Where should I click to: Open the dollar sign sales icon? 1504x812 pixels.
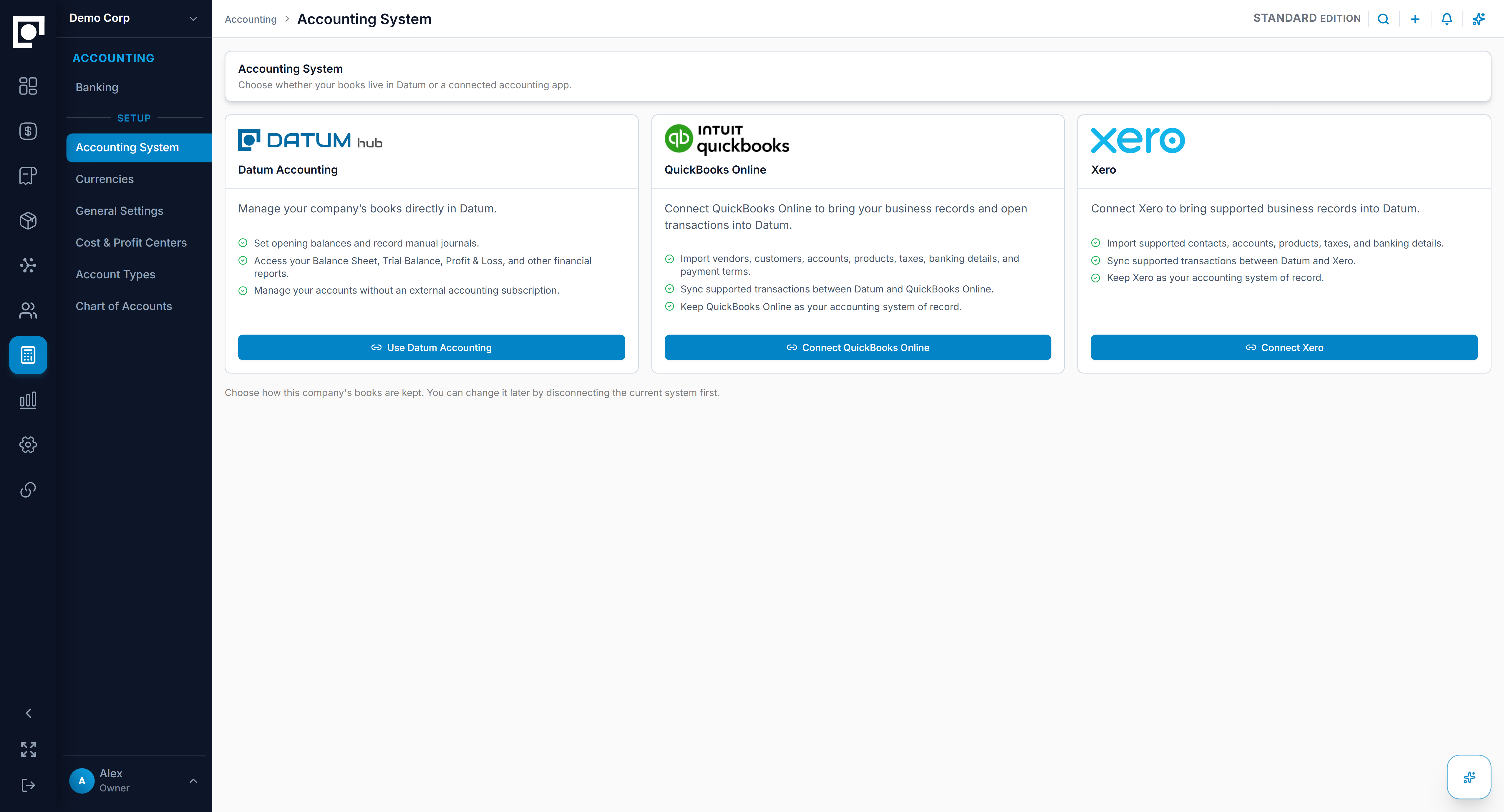pos(28,131)
